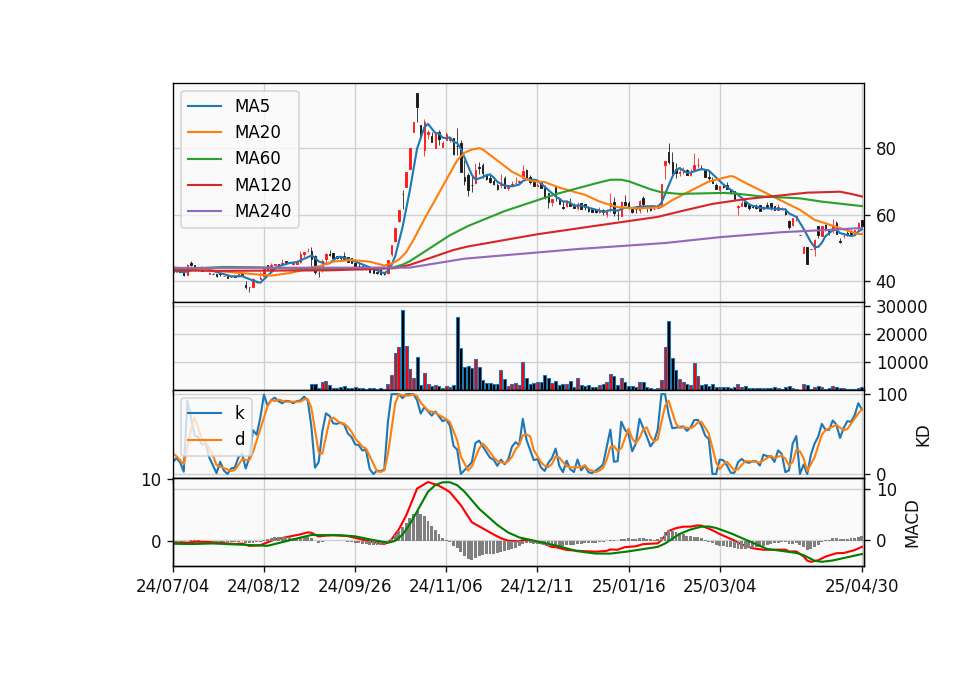The width and height of the screenshot is (960, 690).
Task: Click the red MA120 legend line sample
Action: pyautogui.click(x=204, y=185)
